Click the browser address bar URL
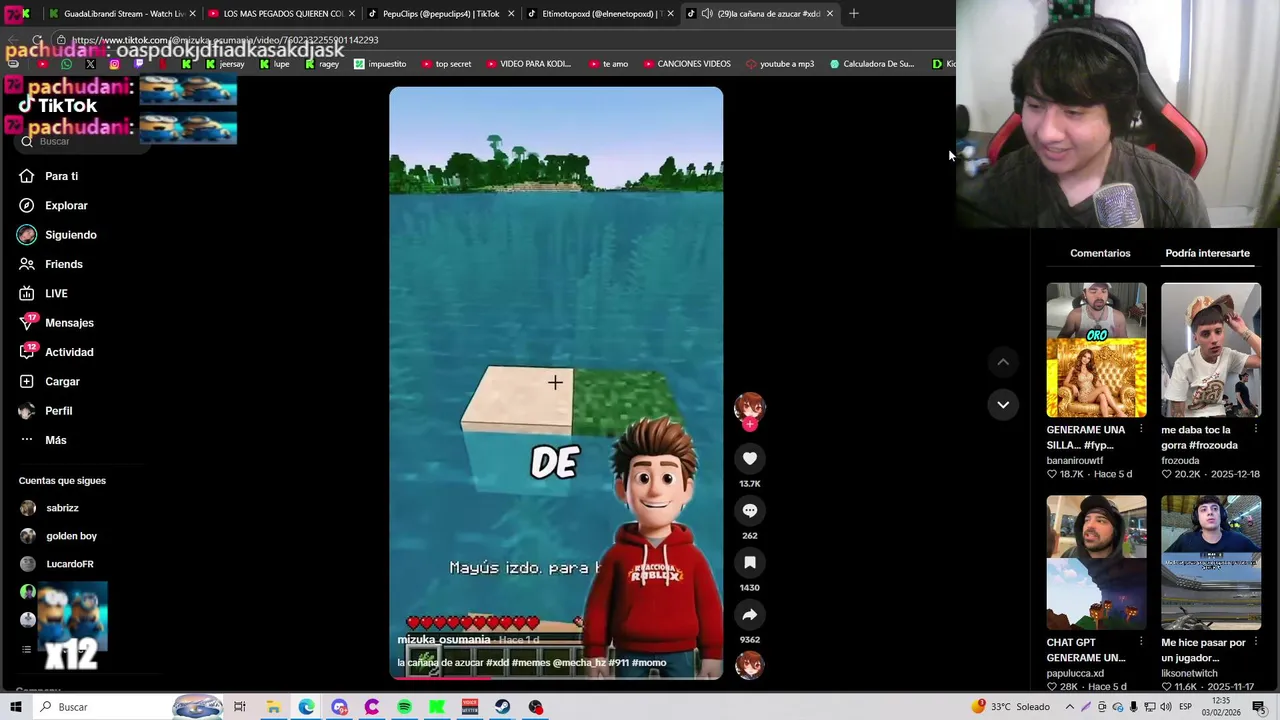1280x720 pixels. point(225,40)
